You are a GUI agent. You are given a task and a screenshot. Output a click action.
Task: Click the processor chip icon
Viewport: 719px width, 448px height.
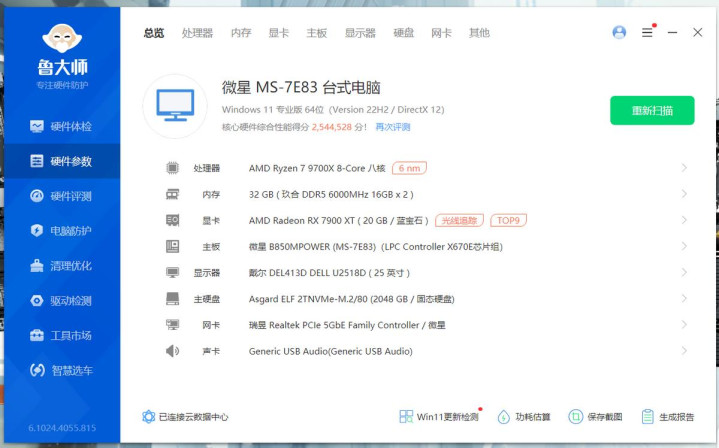(x=172, y=168)
